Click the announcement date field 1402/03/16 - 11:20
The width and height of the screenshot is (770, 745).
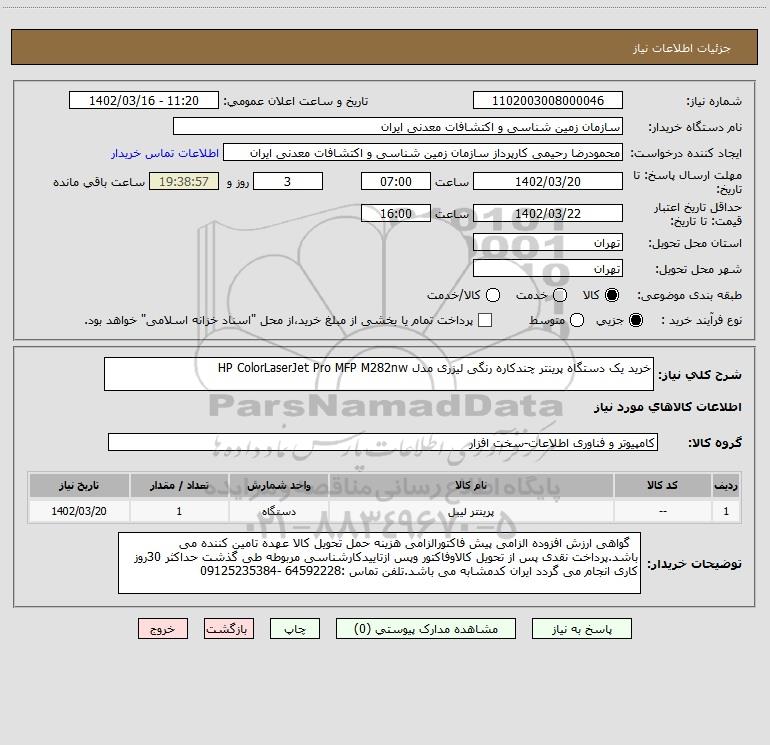(144, 100)
